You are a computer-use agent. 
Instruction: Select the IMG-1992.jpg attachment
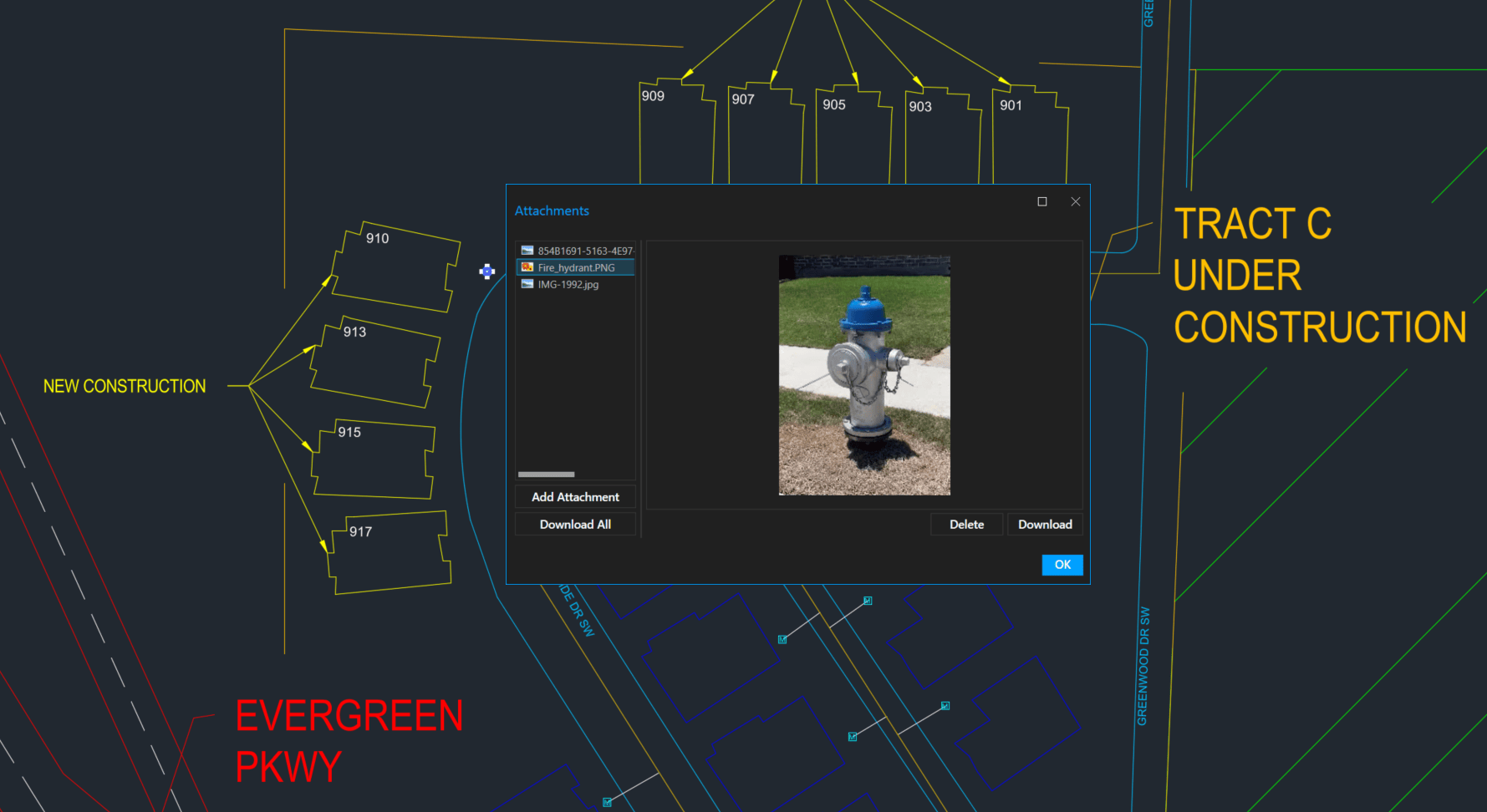(568, 284)
